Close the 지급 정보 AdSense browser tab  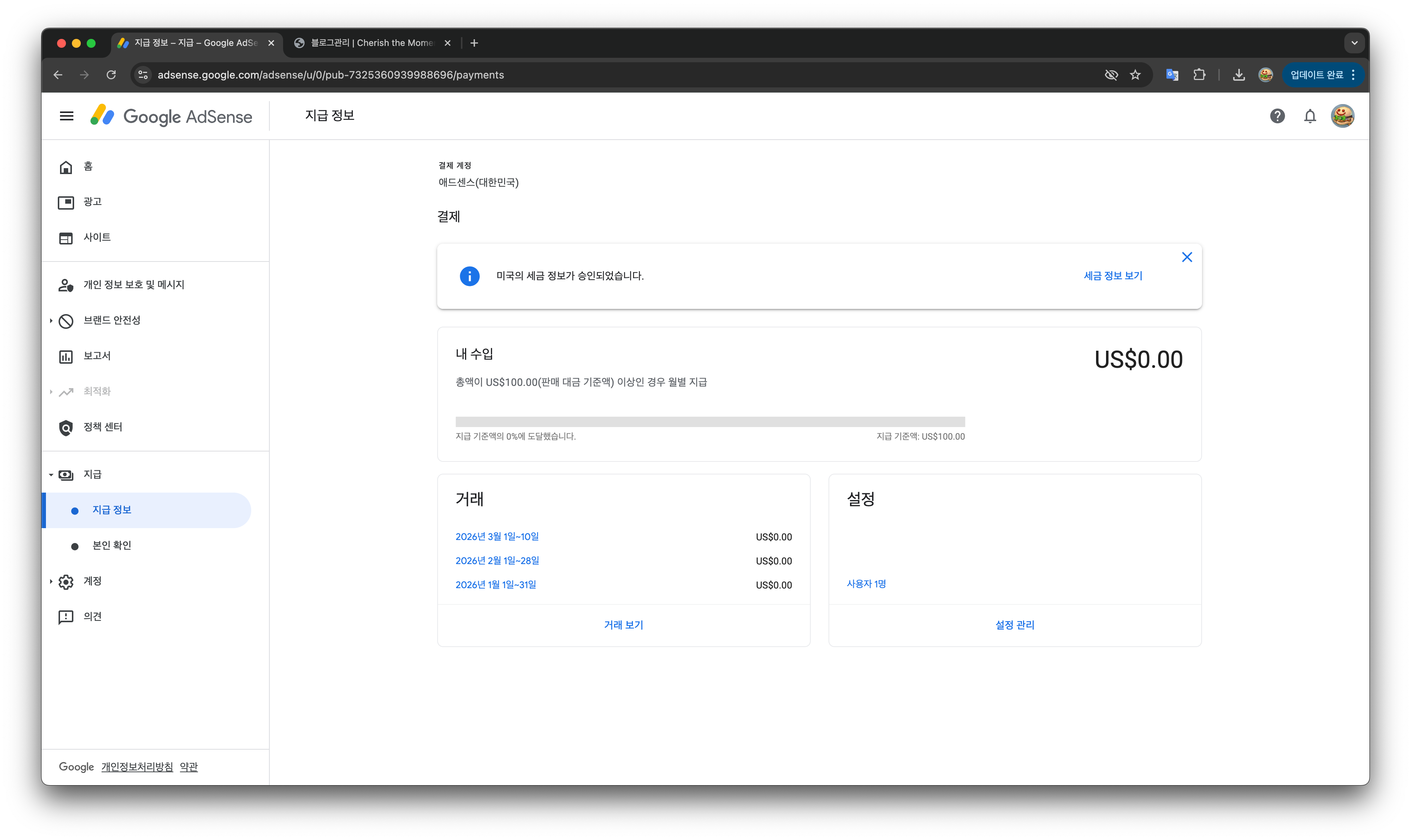(x=271, y=43)
